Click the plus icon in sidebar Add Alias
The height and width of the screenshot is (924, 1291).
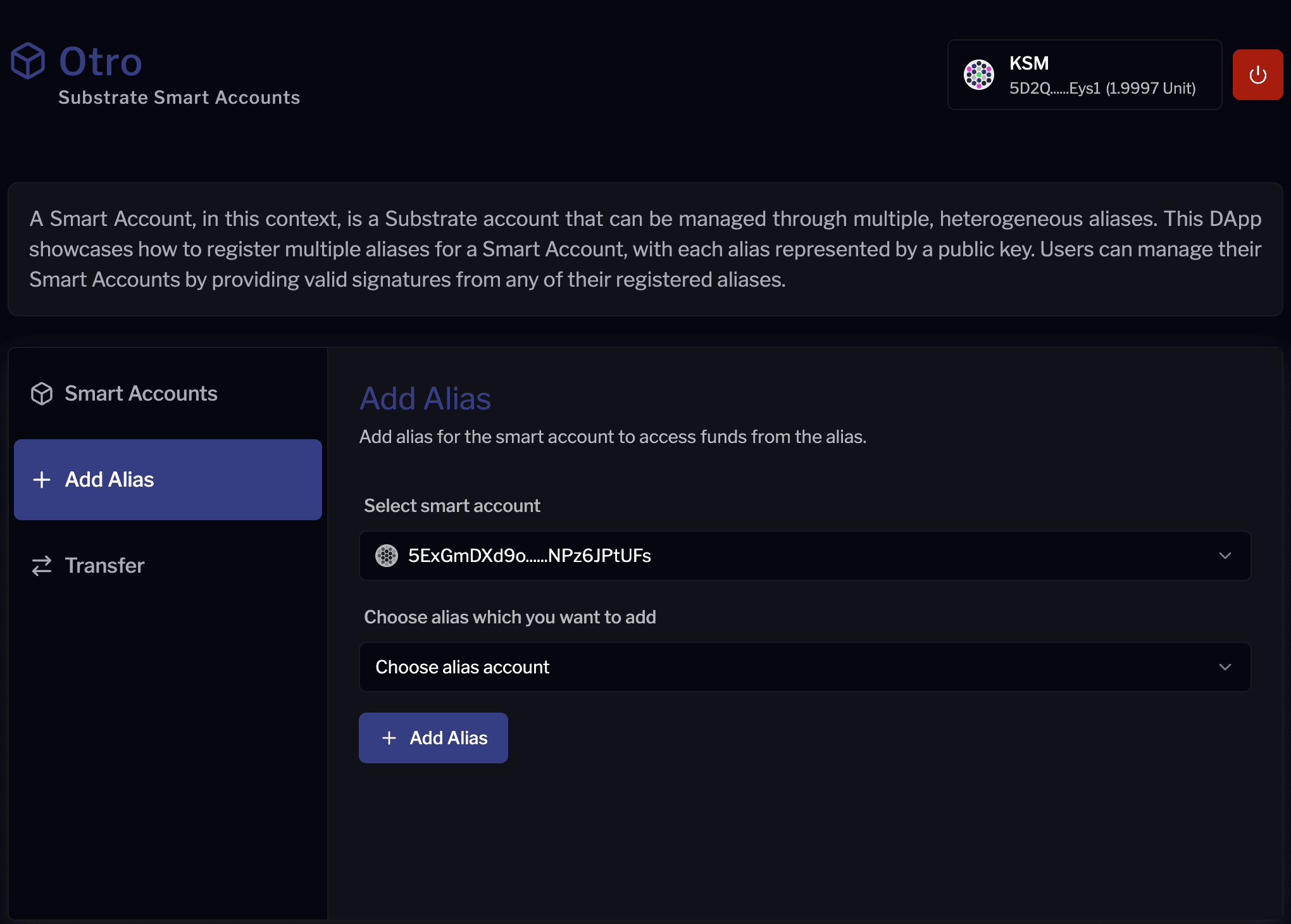pyautogui.click(x=42, y=480)
